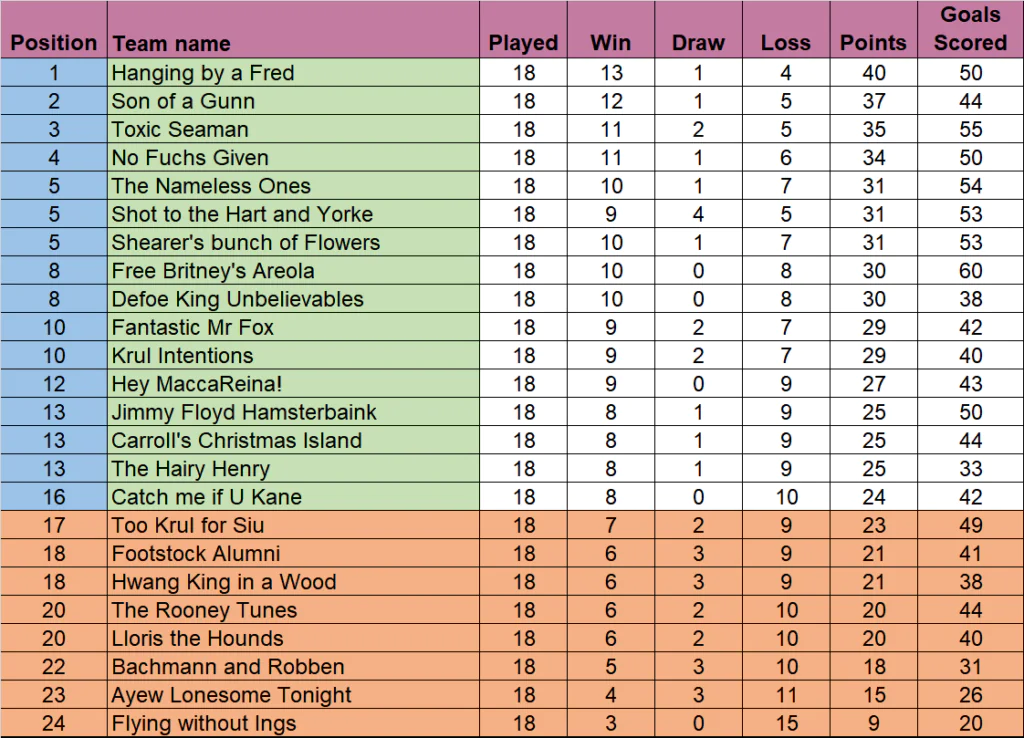This screenshot has width=1024, height=738.
Task: Click the Fantastic Mr Fox cell
Action: point(293,327)
